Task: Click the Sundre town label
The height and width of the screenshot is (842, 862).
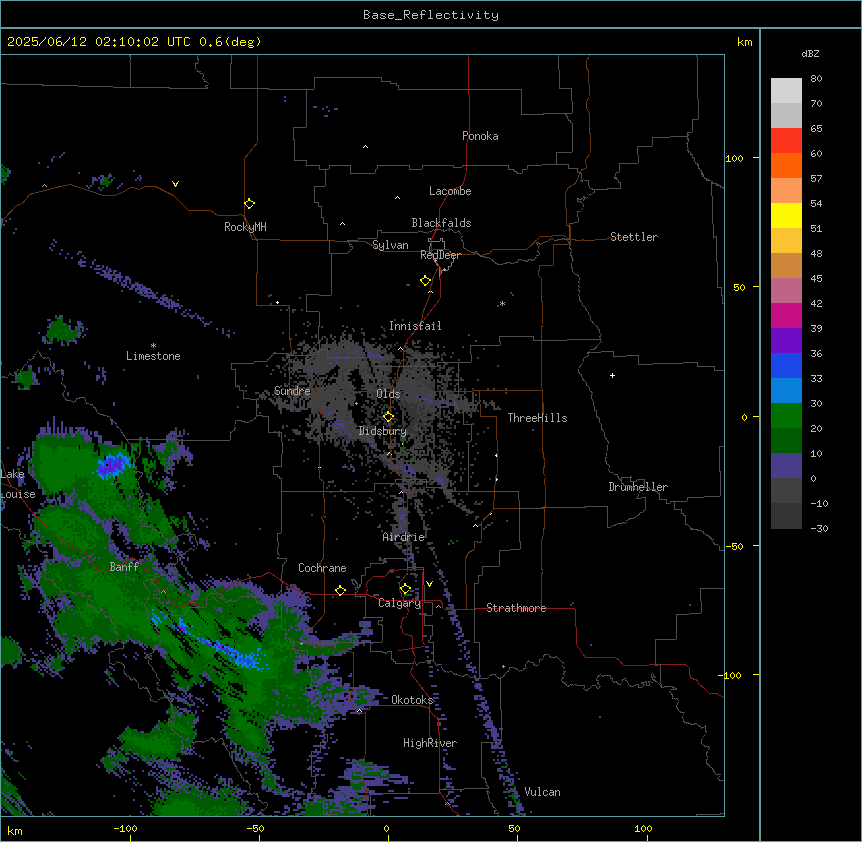Action: (292, 391)
